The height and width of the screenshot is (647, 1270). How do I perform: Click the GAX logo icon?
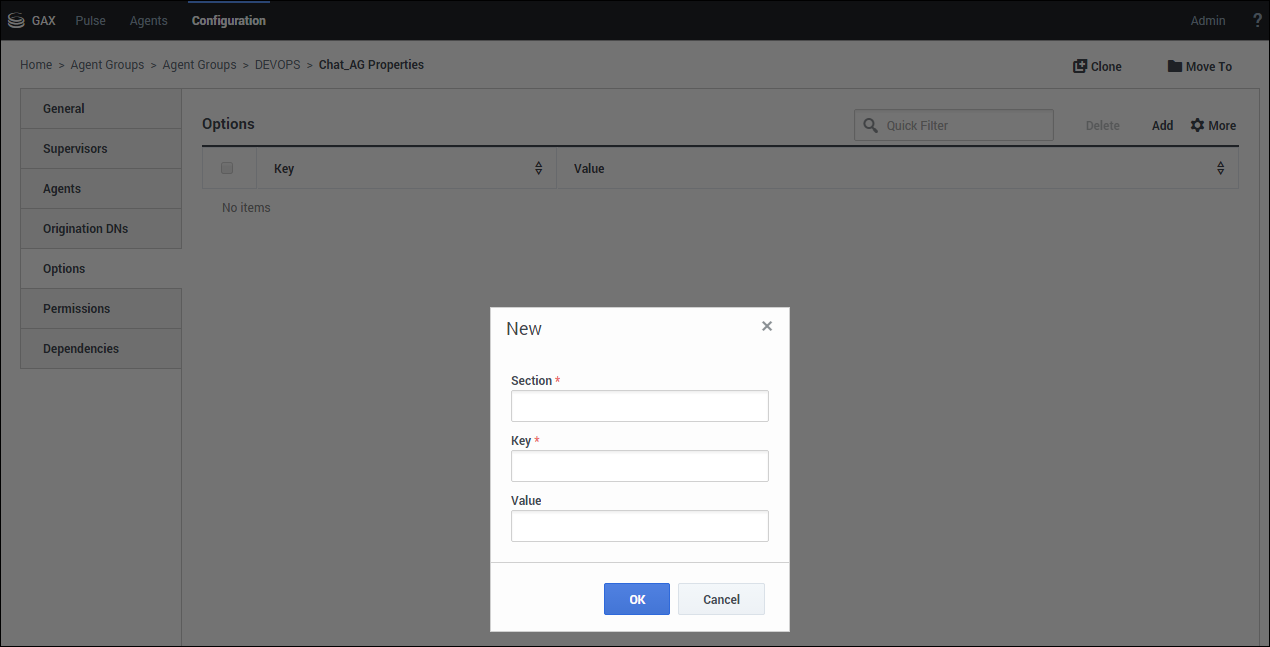tap(16, 21)
